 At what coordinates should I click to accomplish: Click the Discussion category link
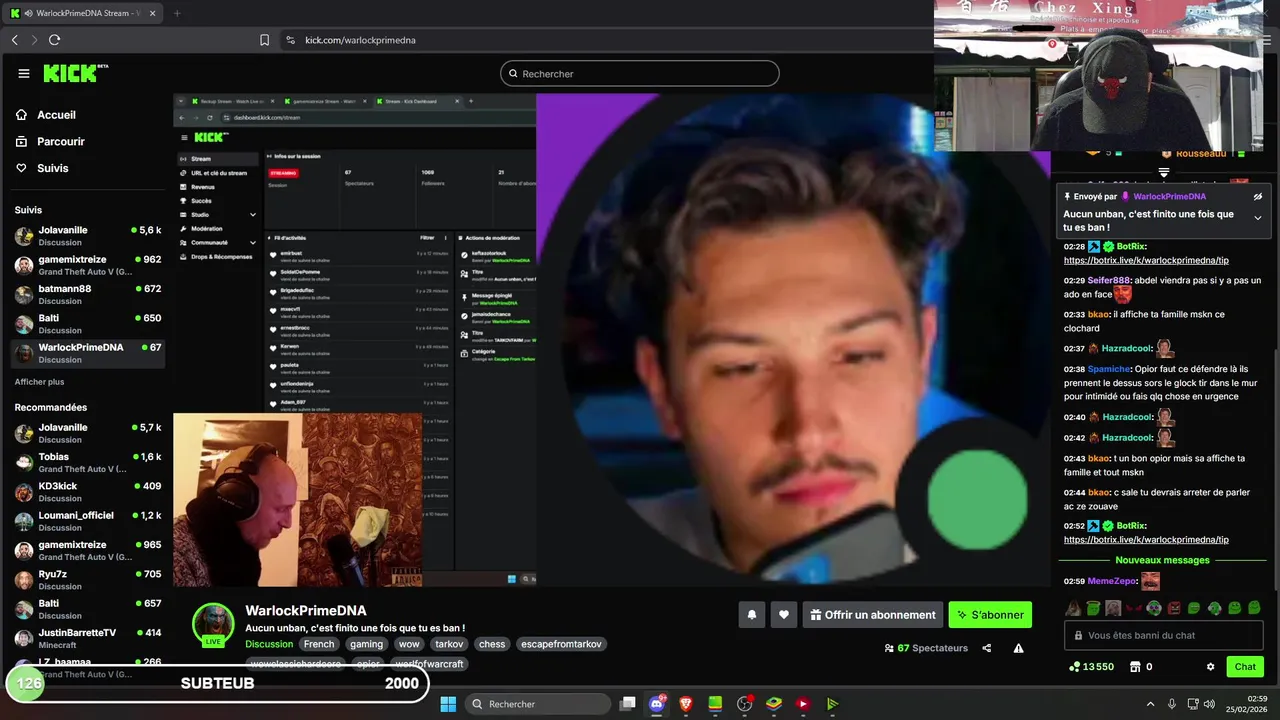269,644
